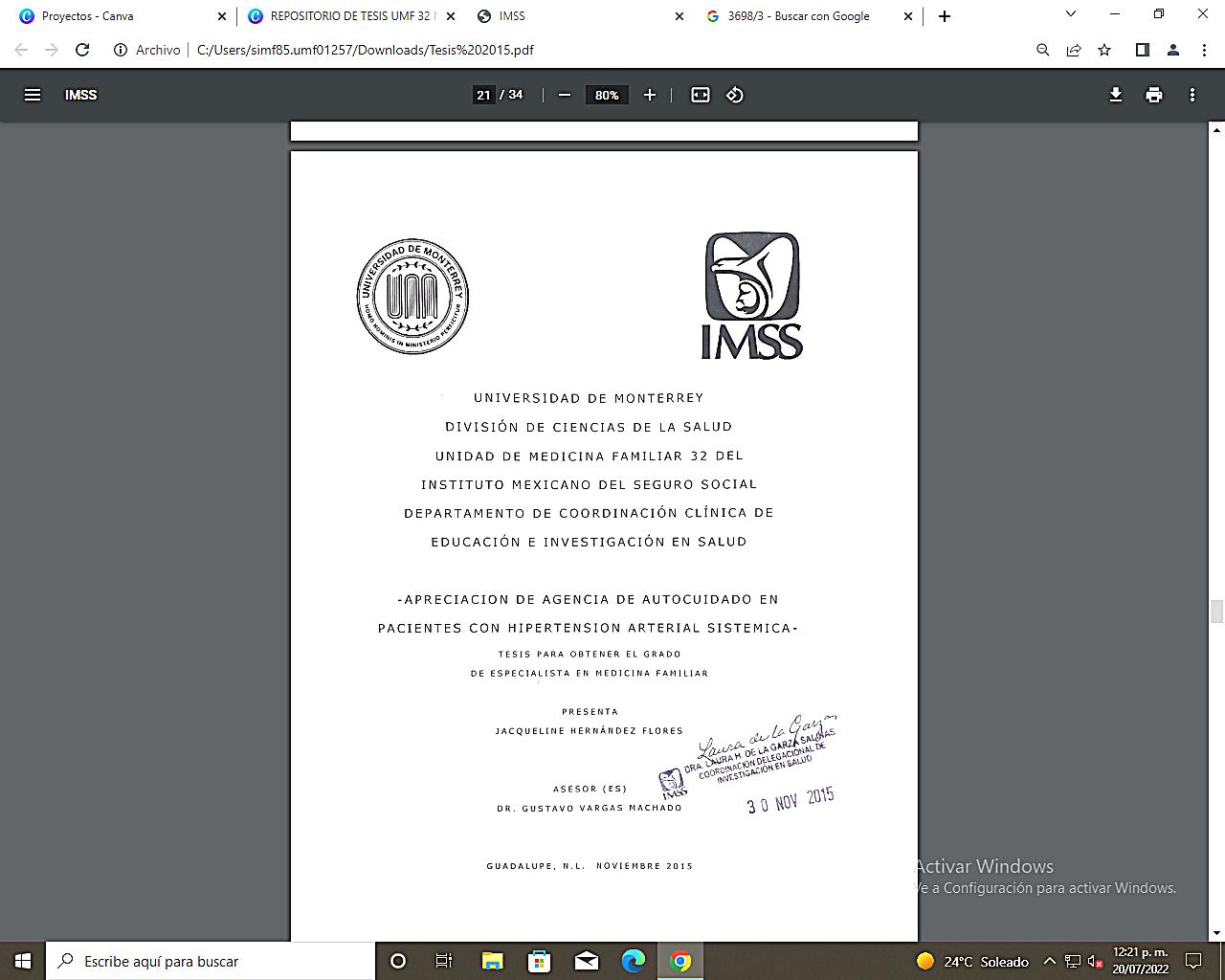This screenshot has height=980, width=1225.
Task: Open File Explorer from taskbar
Action: (492, 961)
